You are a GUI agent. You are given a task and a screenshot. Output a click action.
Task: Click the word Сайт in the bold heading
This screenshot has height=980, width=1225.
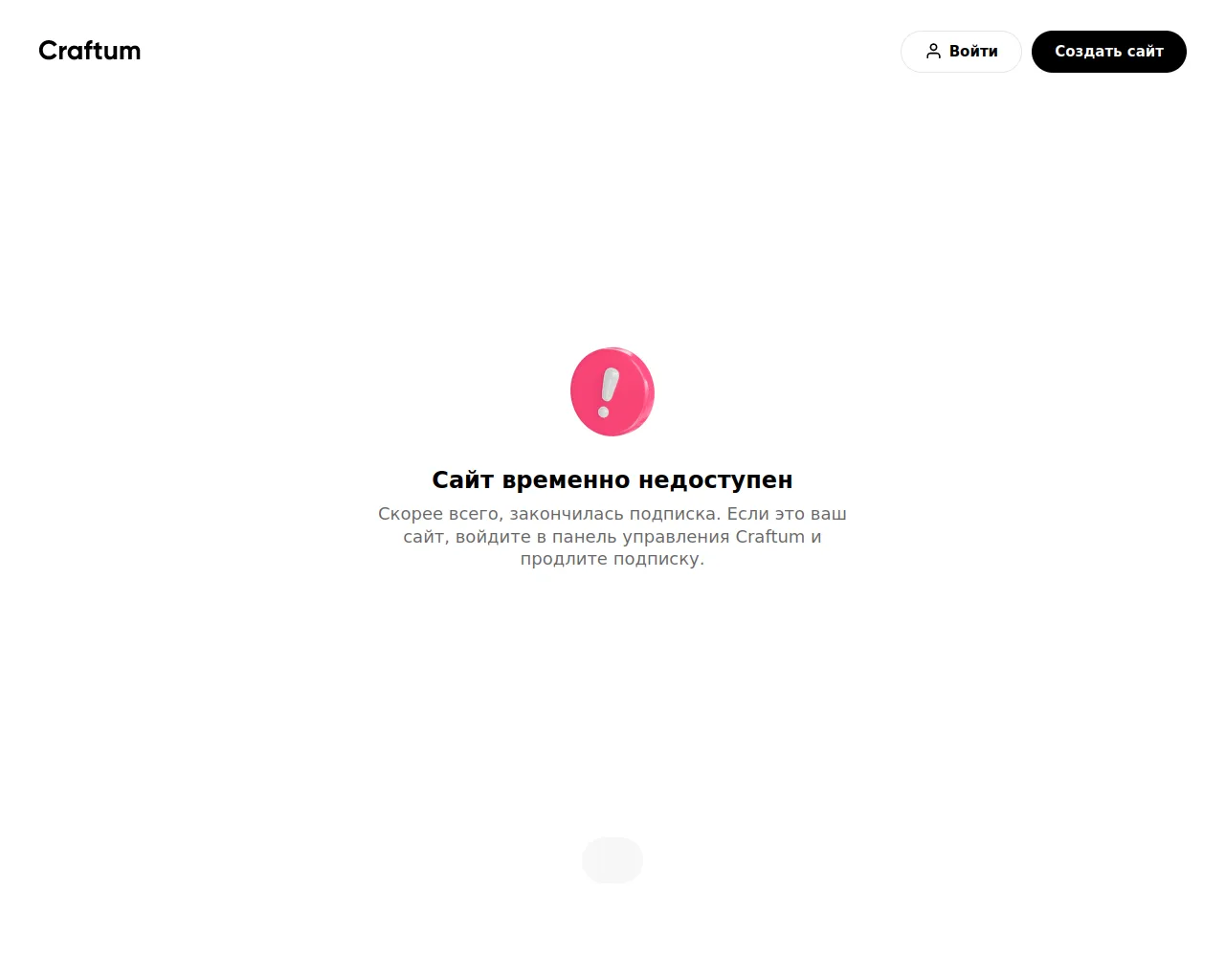462,479
